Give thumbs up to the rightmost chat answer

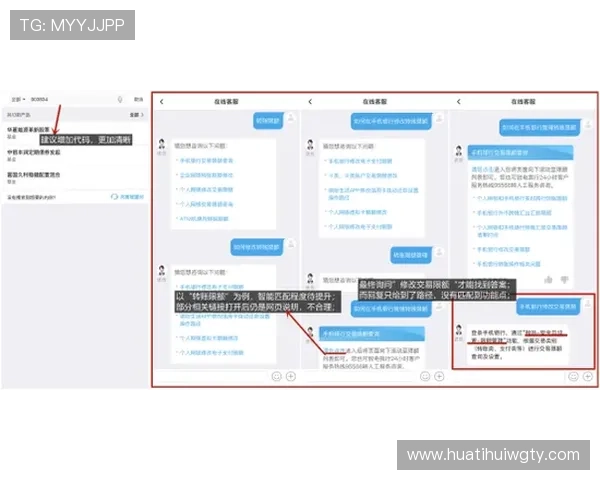(x=548, y=280)
